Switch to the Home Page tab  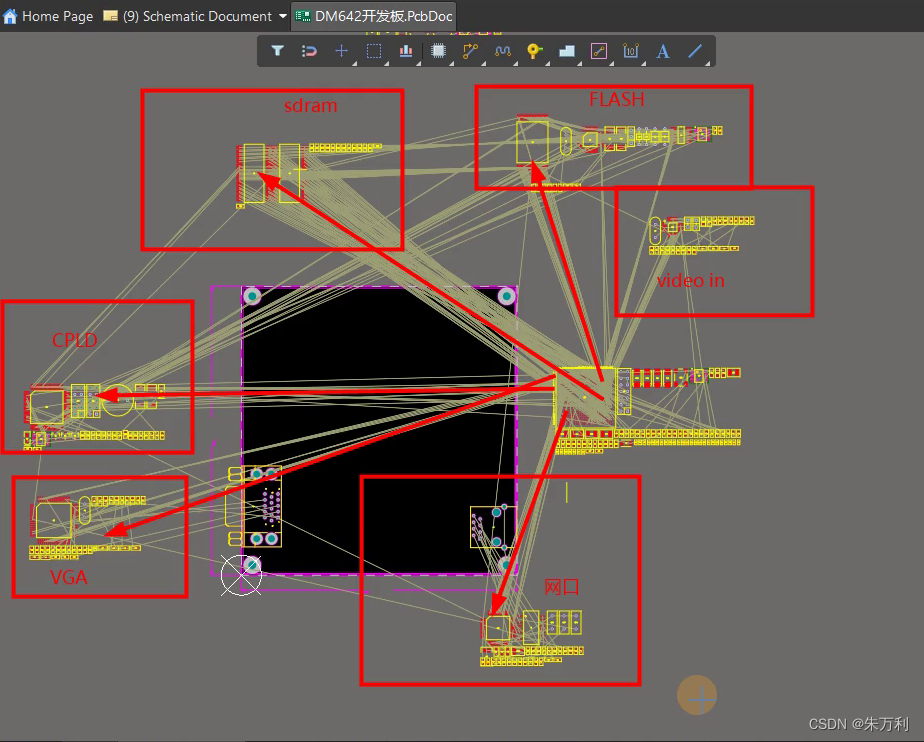(x=48, y=16)
